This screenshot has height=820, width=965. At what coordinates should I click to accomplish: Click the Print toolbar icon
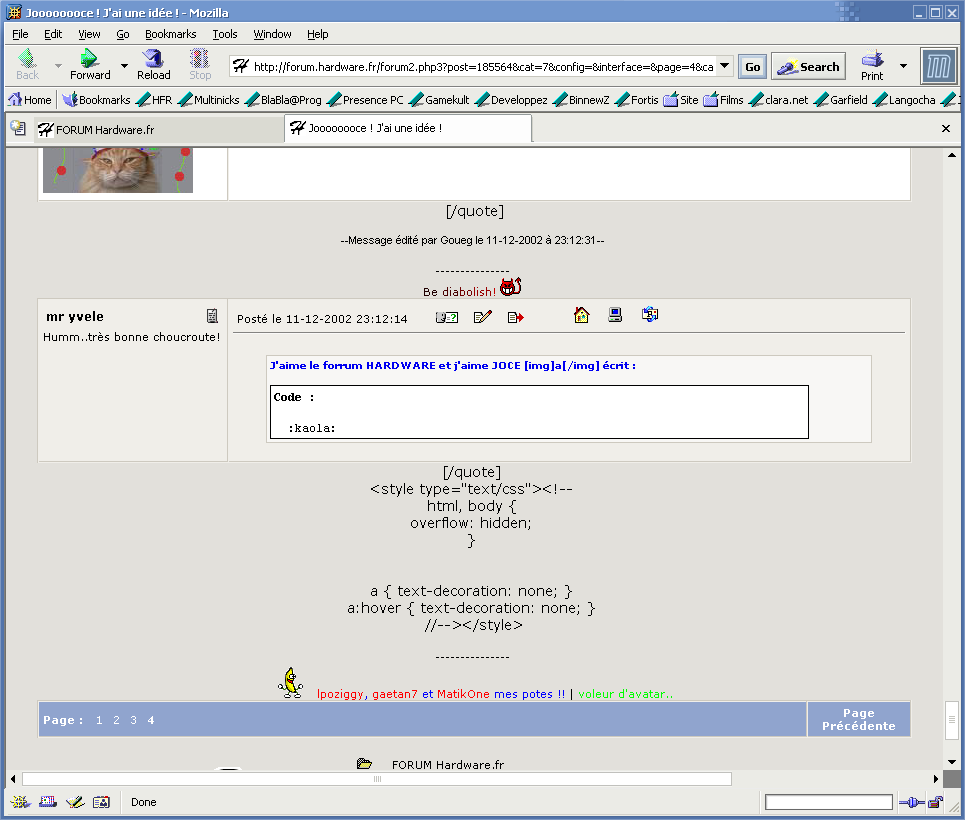[872, 65]
